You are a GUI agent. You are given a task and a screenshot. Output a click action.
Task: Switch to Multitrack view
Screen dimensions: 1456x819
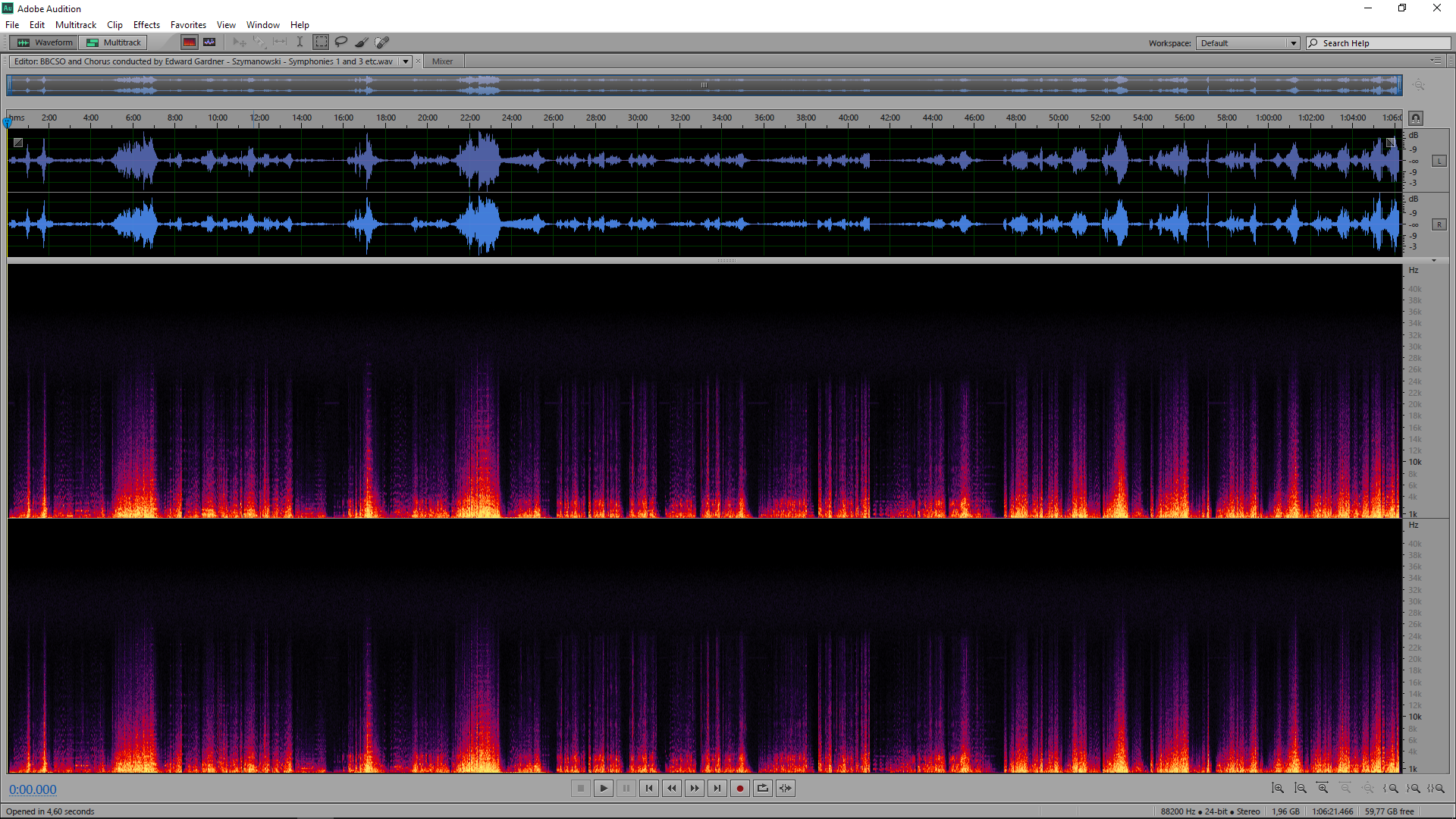point(115,42)
